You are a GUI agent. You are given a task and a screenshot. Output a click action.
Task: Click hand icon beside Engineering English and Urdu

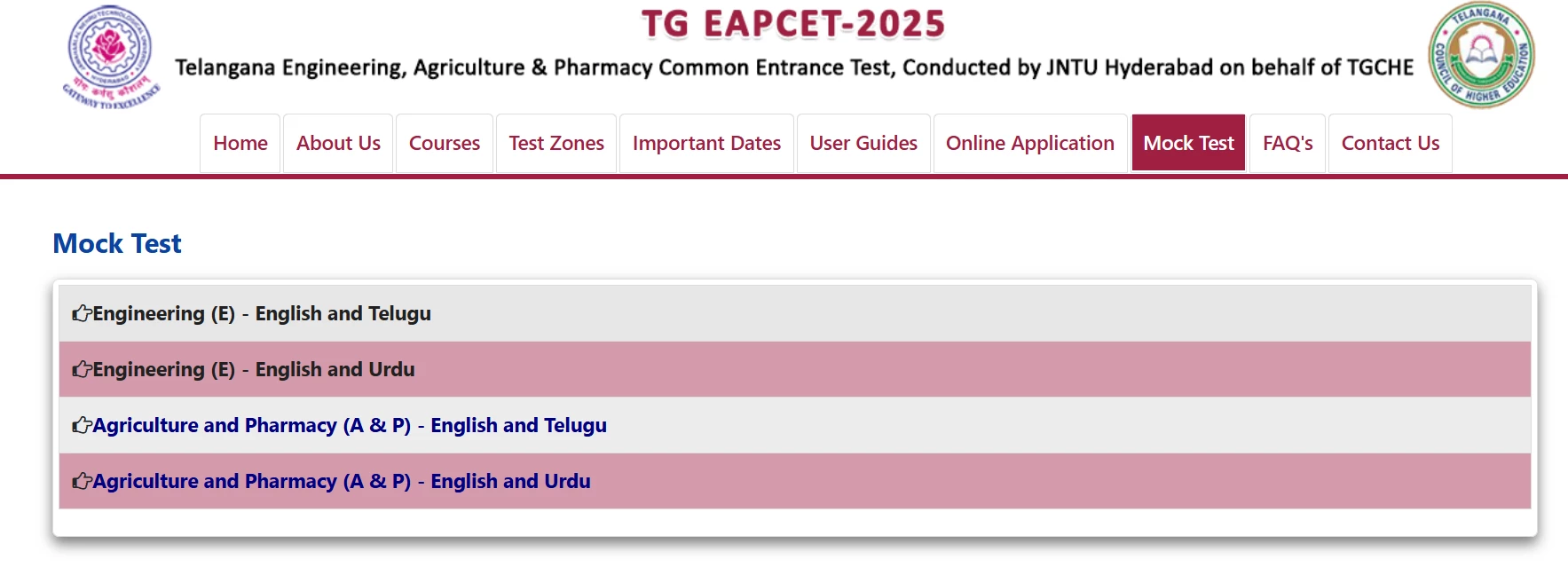[82, 369]
